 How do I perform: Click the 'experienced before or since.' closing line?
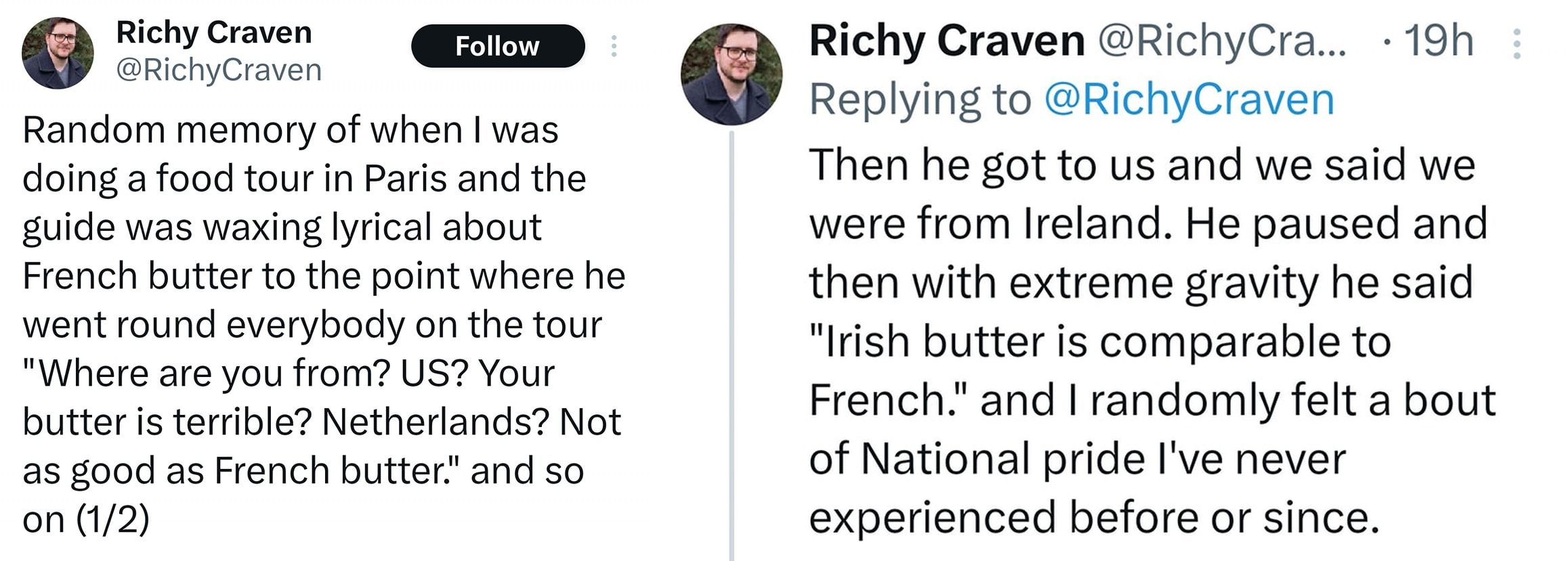pos(1094,518)
